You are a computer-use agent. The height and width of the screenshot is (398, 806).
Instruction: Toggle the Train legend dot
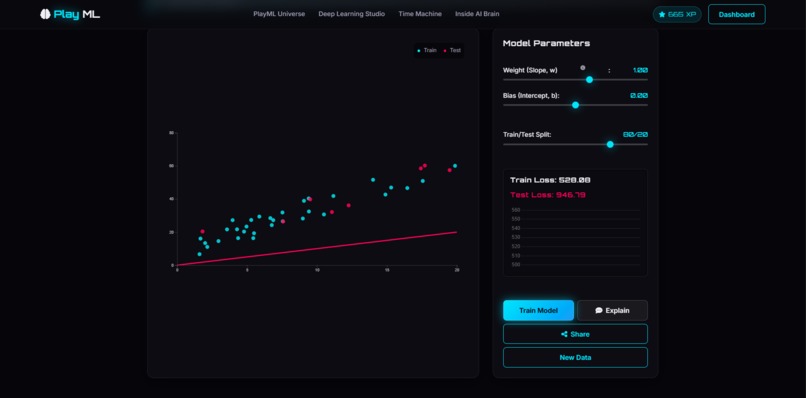pyautogui.click(x=419, y=50)
